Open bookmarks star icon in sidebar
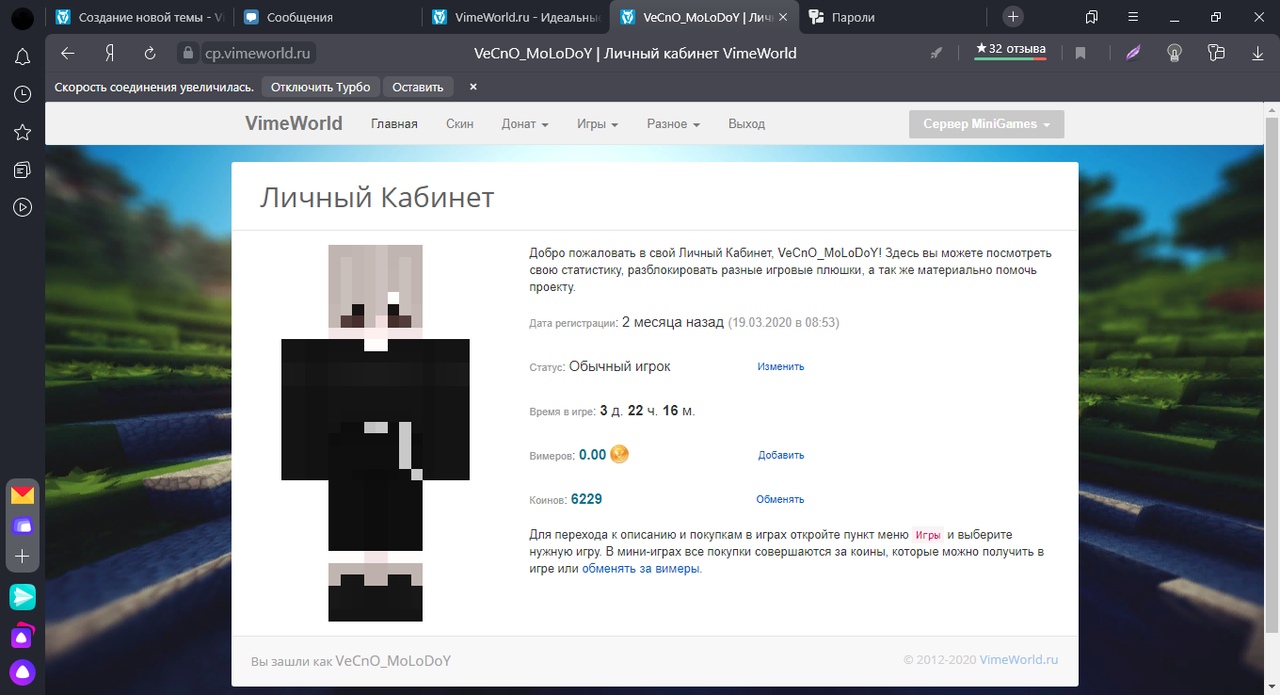The width and height of the screenshot is (1280, 695). point(22,132)
